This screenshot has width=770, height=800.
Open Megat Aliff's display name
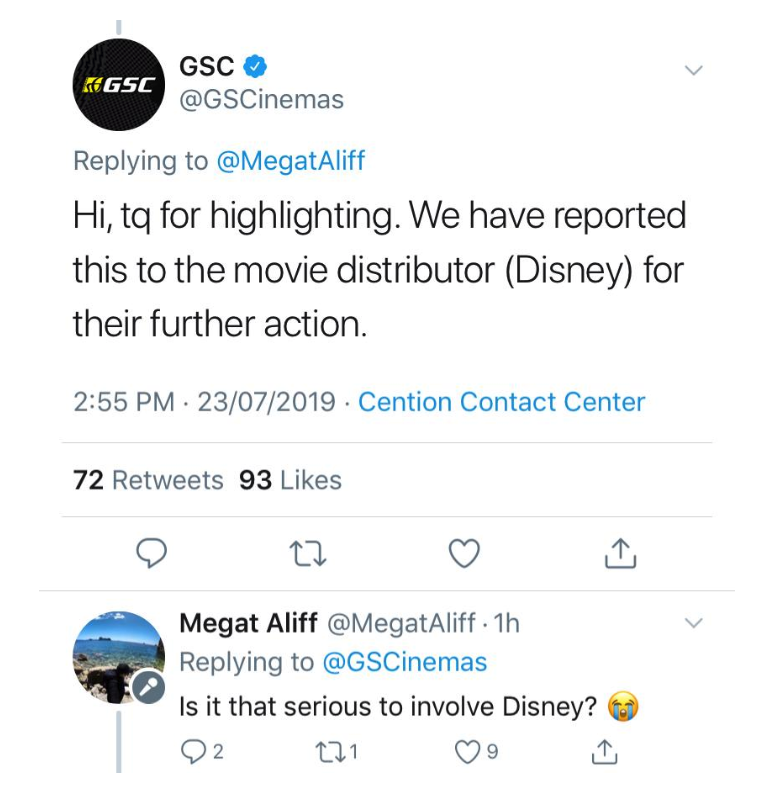click(x=249, y=623)
